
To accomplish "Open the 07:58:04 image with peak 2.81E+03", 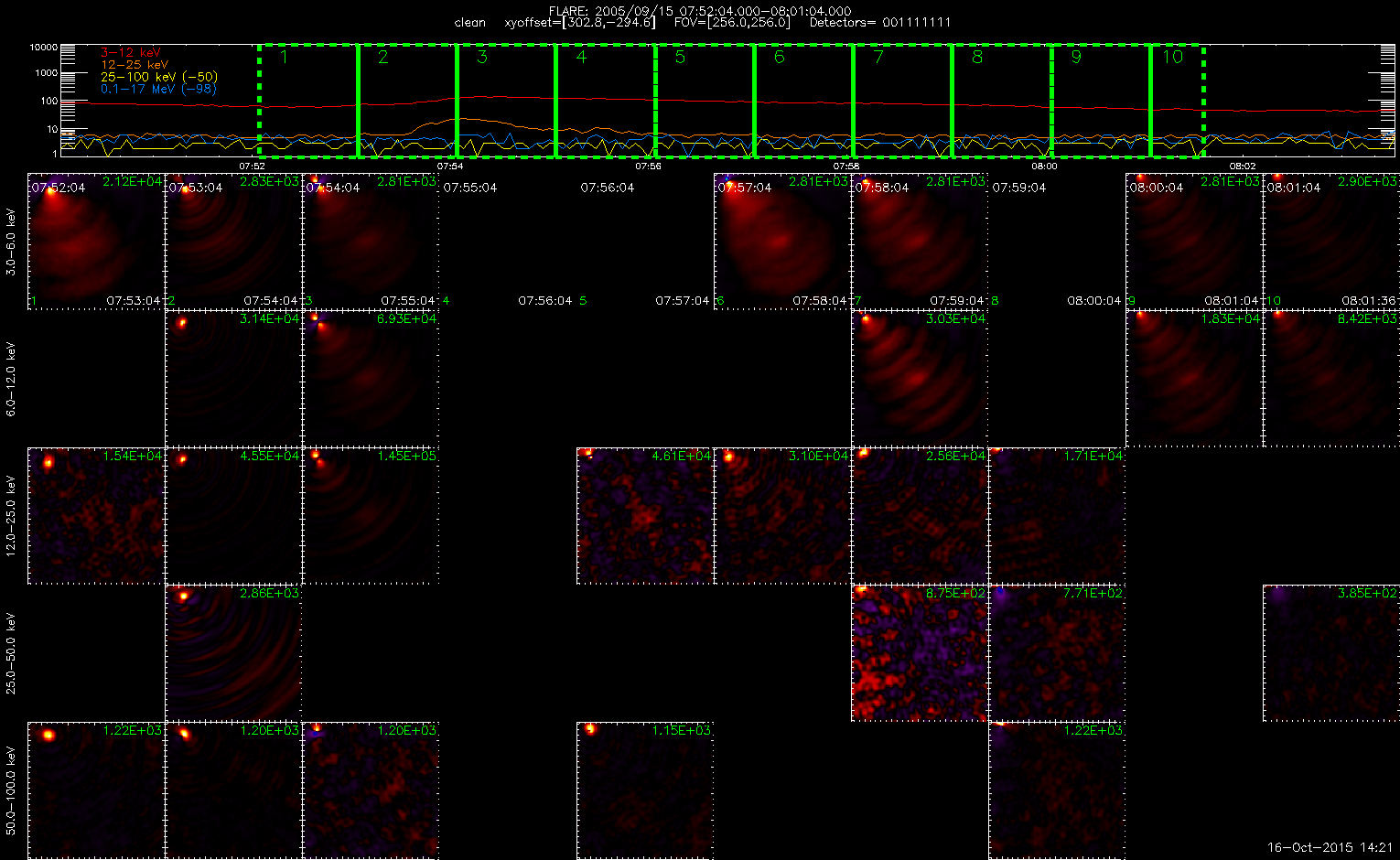I will point(920,241).
